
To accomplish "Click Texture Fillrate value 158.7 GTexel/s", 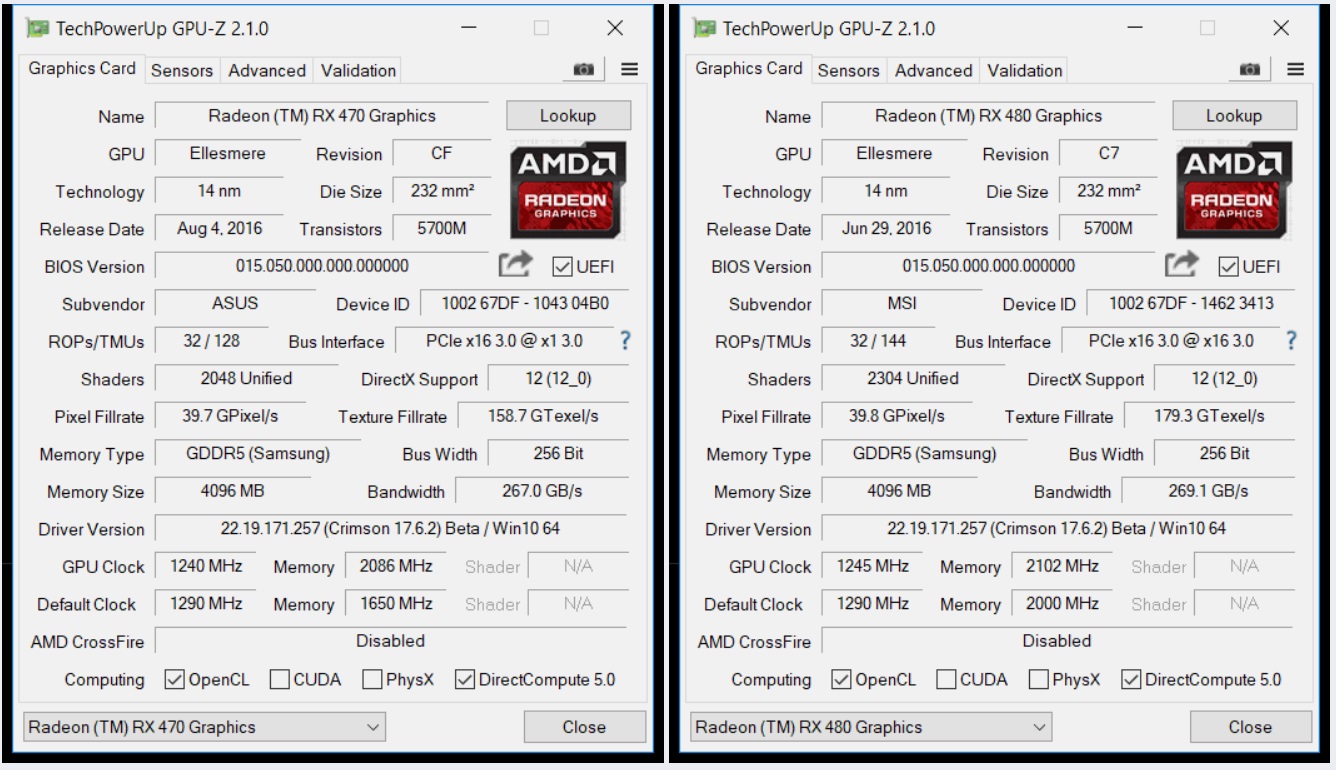I will [543, 416].
